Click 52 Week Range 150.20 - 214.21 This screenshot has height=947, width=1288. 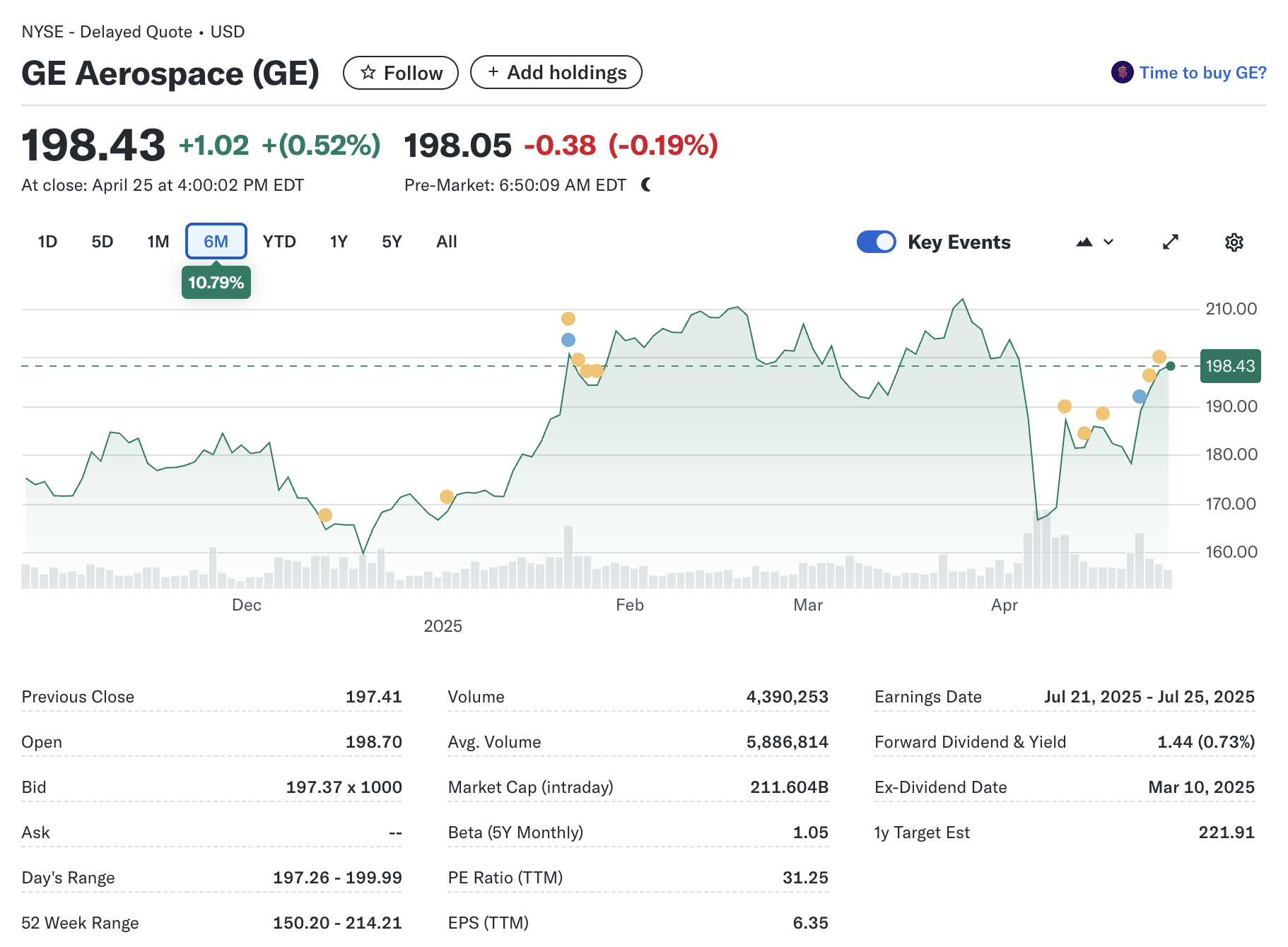(337, 923)
